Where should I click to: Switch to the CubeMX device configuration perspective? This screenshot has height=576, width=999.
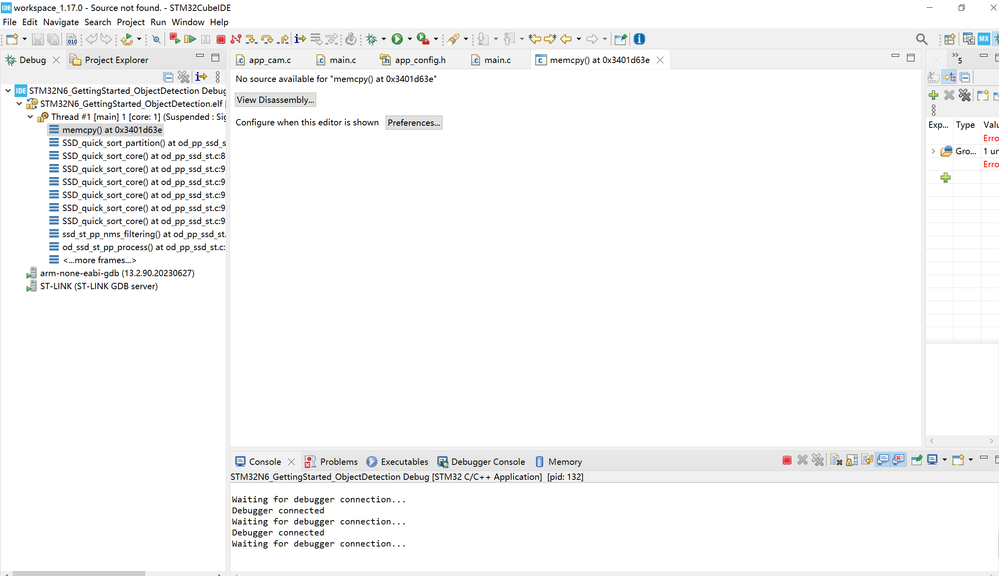pyautogui.click(x=984, y=39)
